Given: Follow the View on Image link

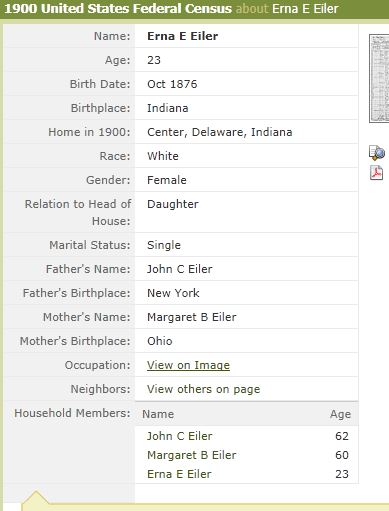Looking at the screenshot, I should click(188, 365).
